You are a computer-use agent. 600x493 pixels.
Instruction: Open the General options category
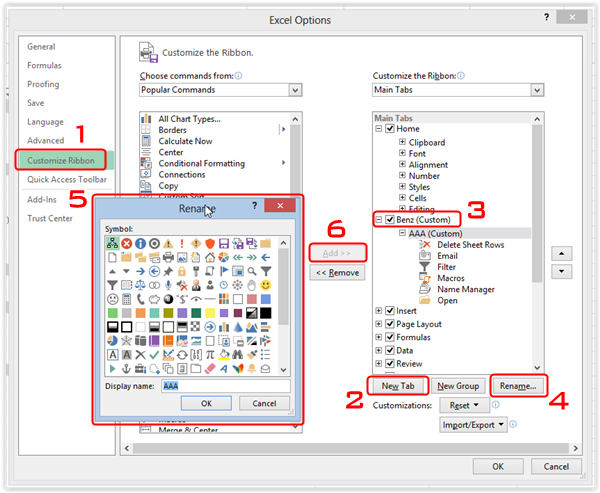coord(41,47)
